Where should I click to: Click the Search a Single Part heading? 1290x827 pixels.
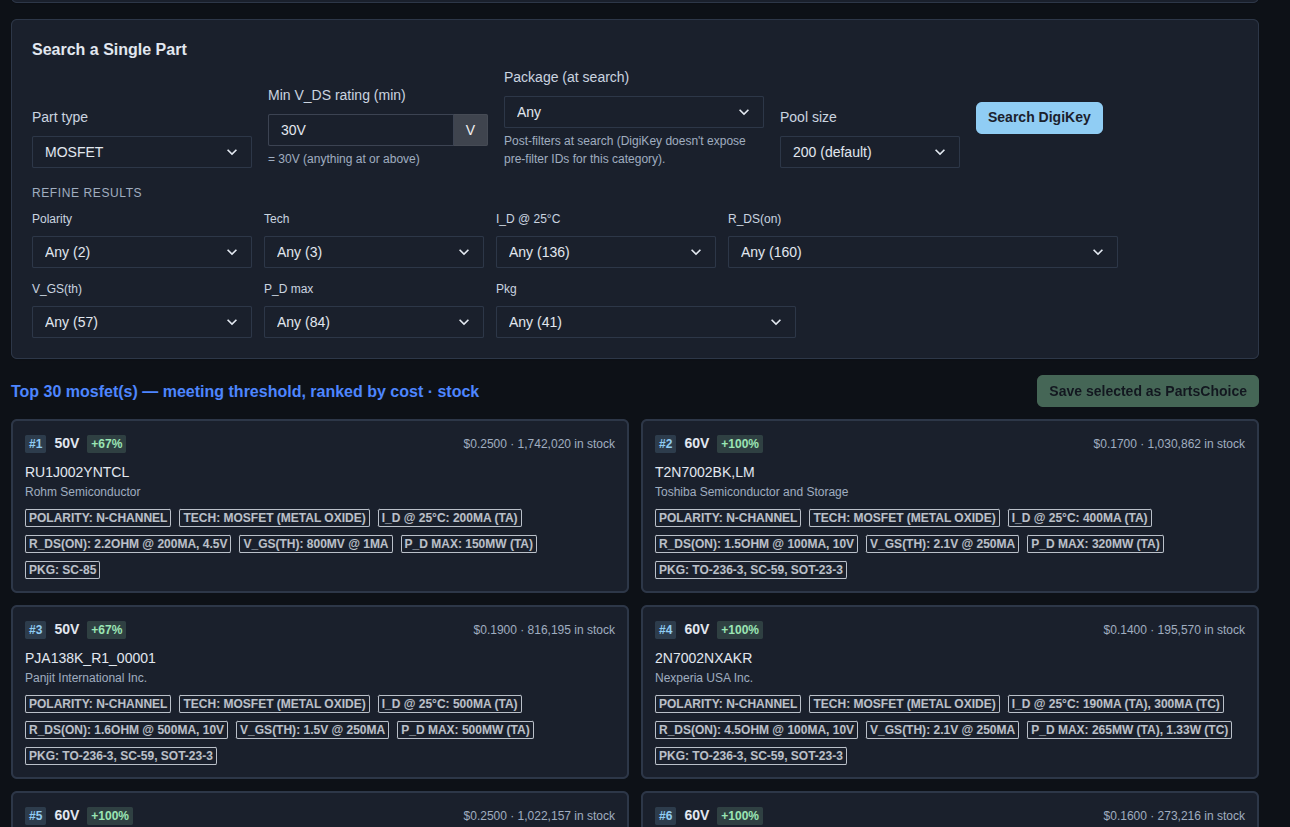pos(109,49)
